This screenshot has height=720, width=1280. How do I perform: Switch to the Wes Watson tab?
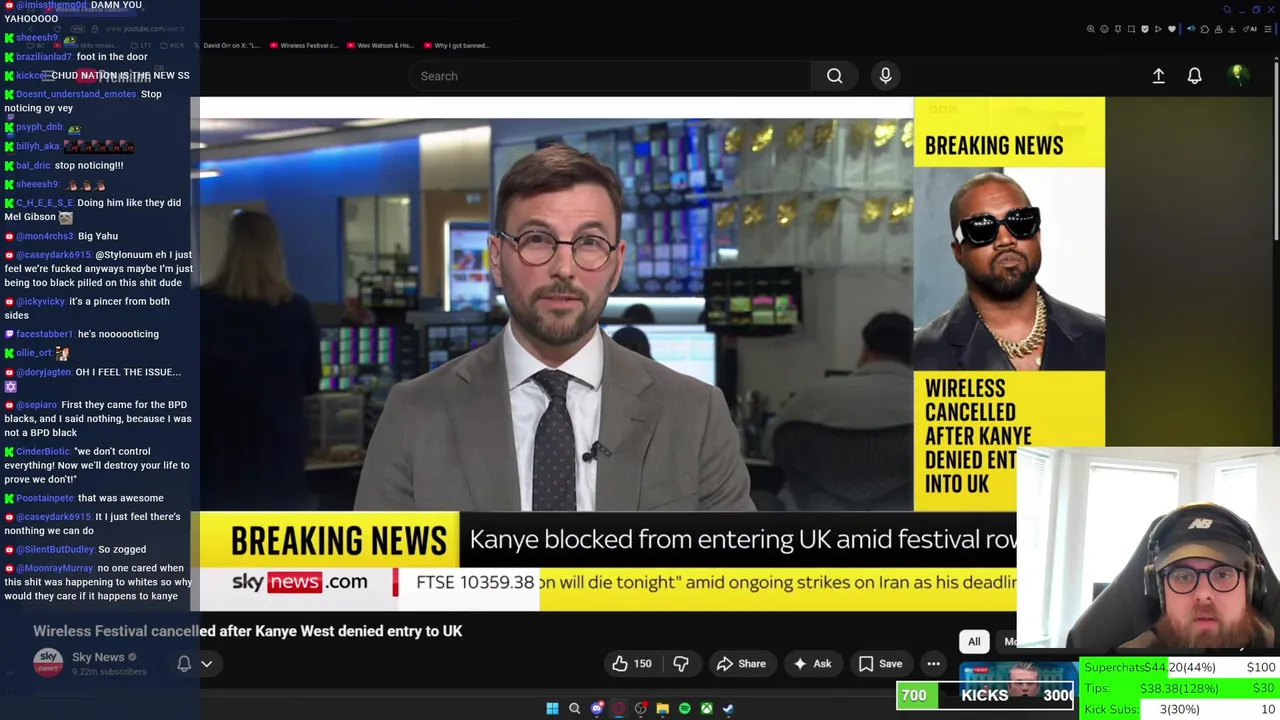tap(380, 45)
